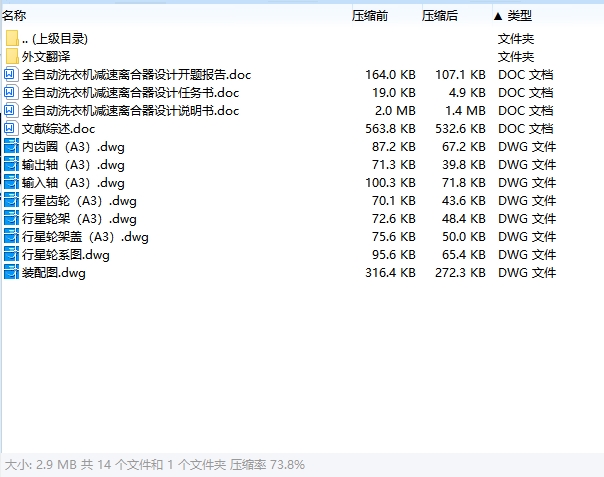Click the DWG icon for 输出轴（A3）.dwg
Screen dimensions: 604x477
(x=11, y=165)
